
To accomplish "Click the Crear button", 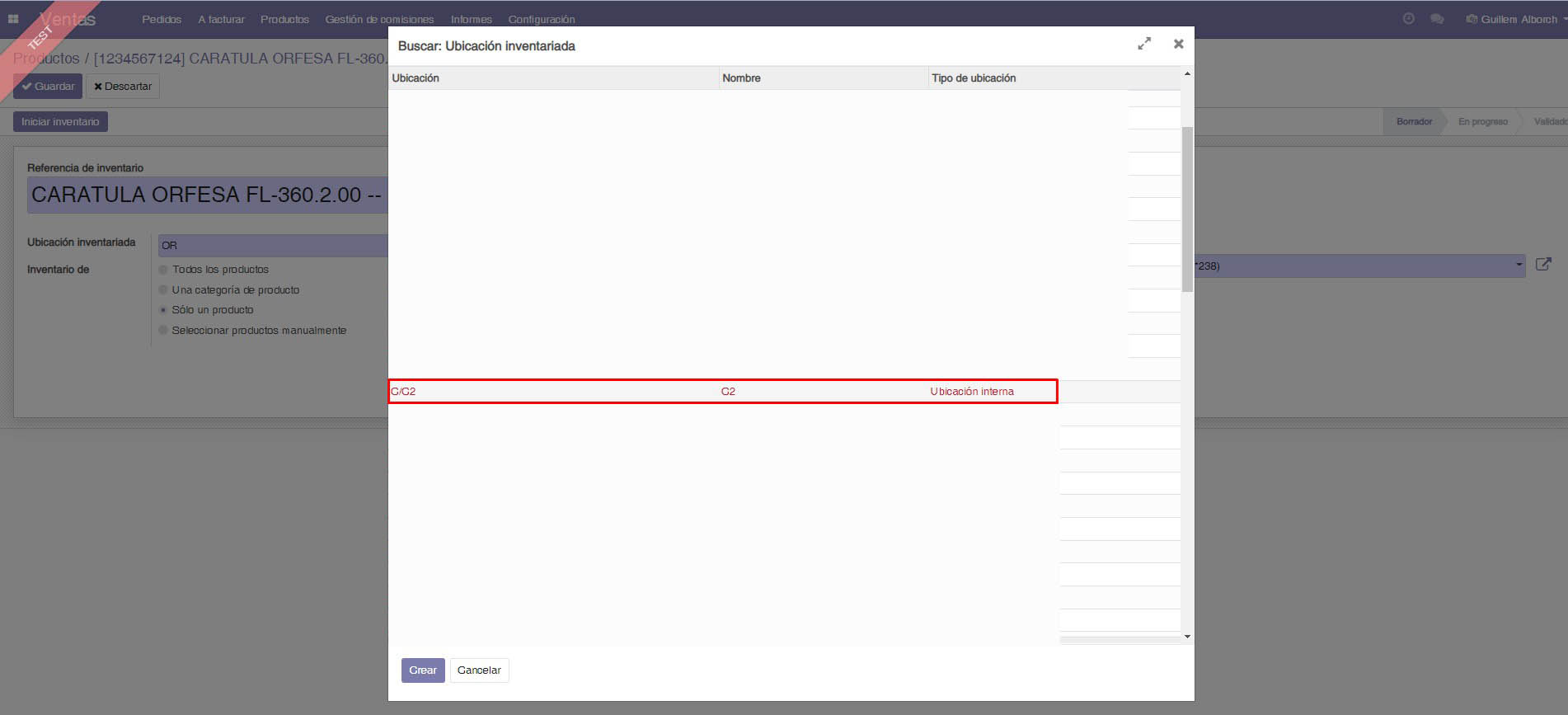I will (423, 670).
